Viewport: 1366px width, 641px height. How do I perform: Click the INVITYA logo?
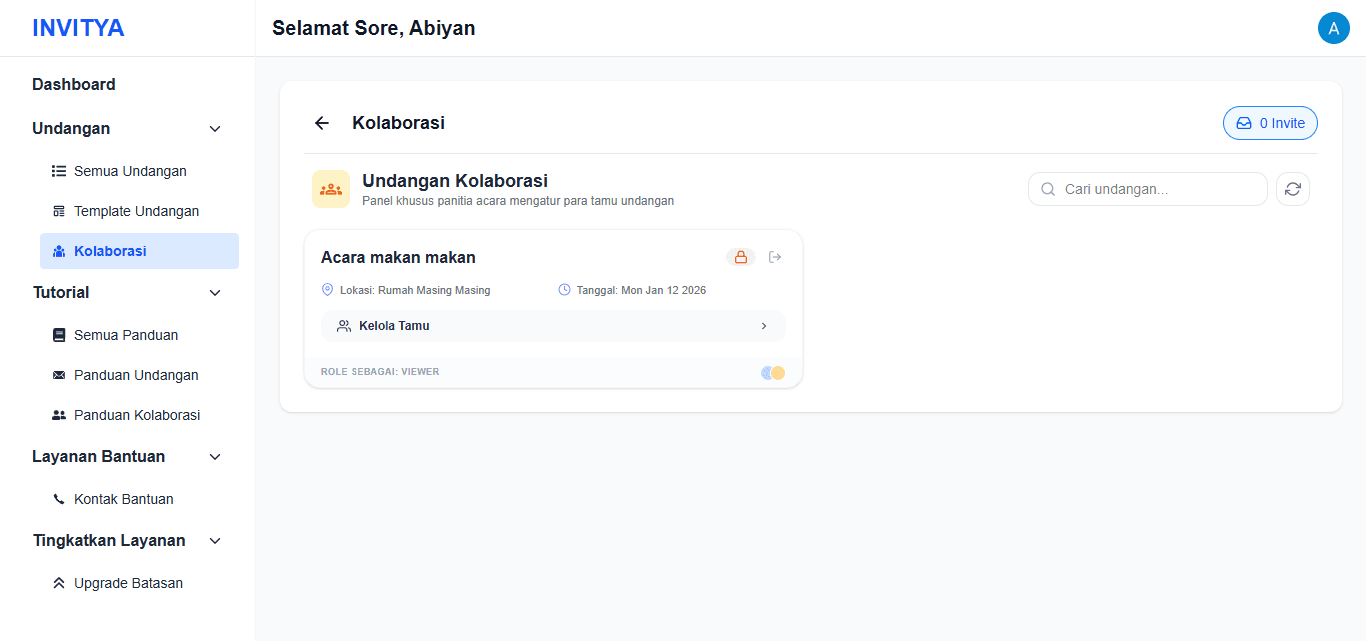(79, 27)
